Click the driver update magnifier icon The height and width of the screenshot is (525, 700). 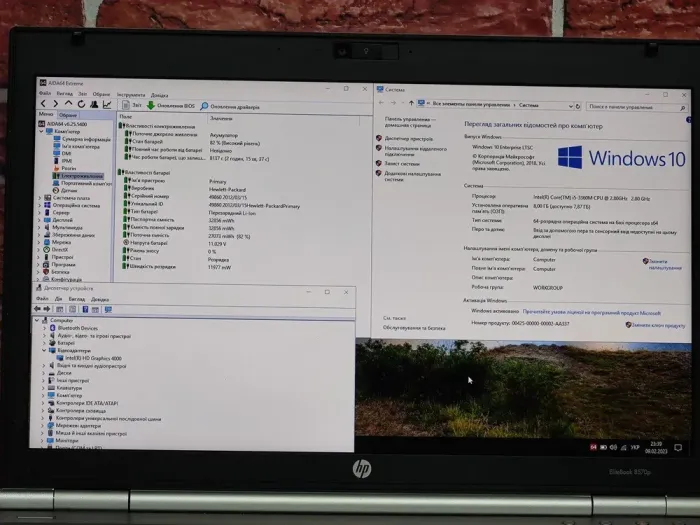(204, 104)
